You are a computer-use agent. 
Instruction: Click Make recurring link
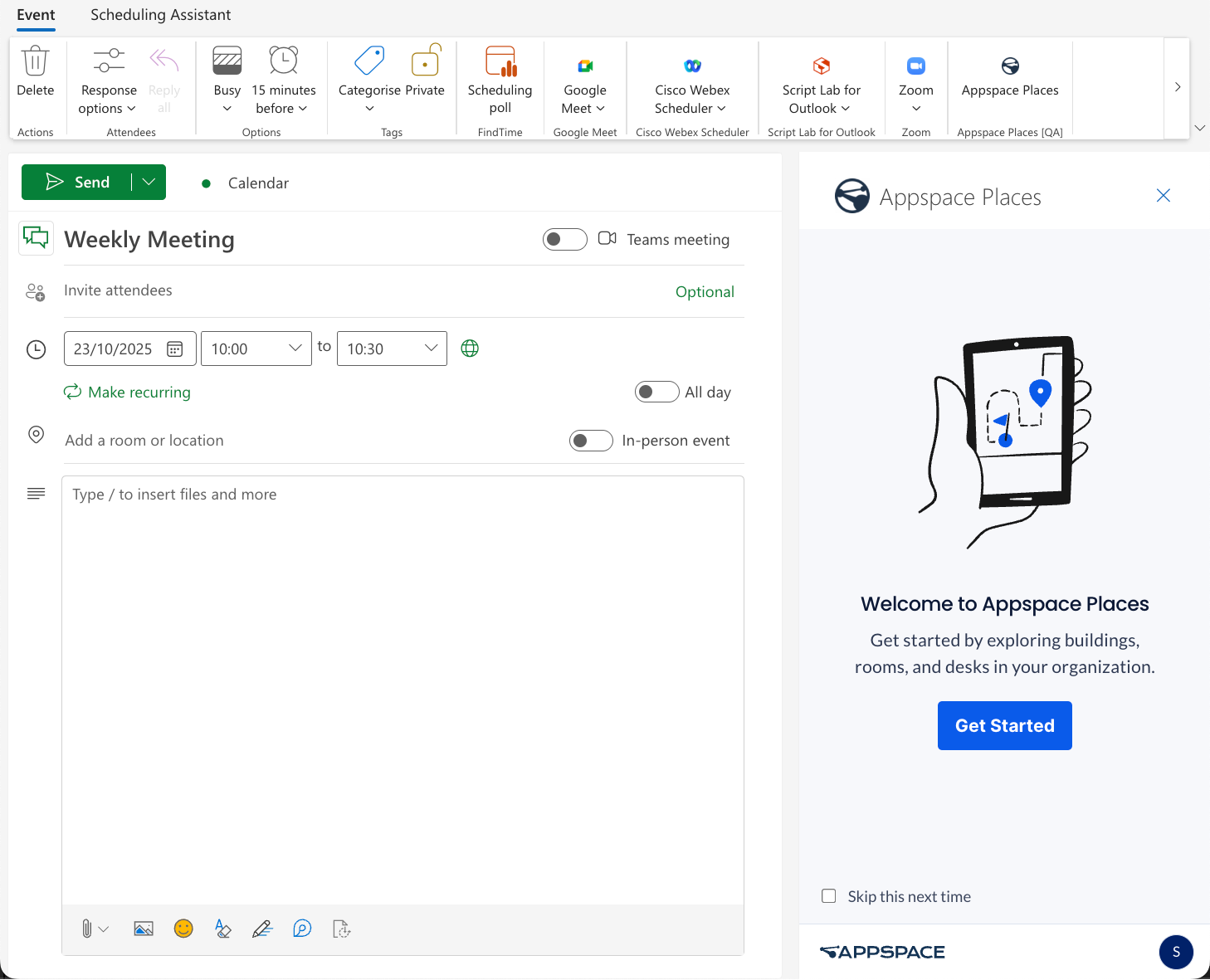tap(127, 392)
